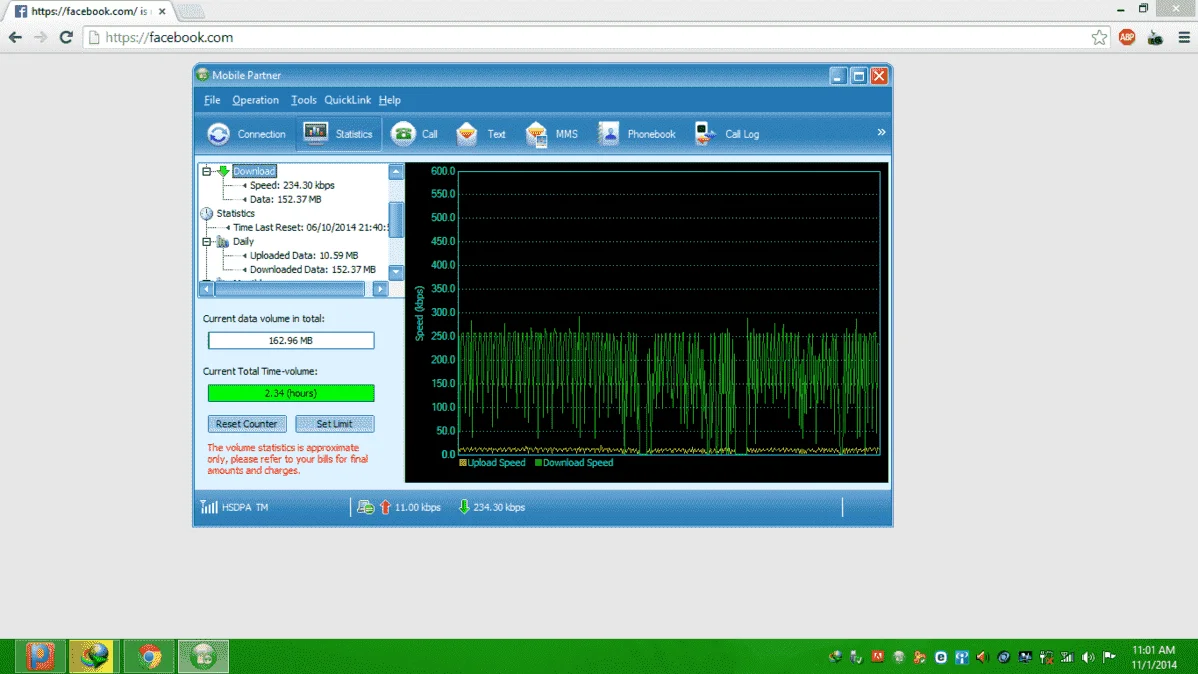Select 'Time Last Reset' row
This screenshot has height=674, width=1198.
[310, 228]
